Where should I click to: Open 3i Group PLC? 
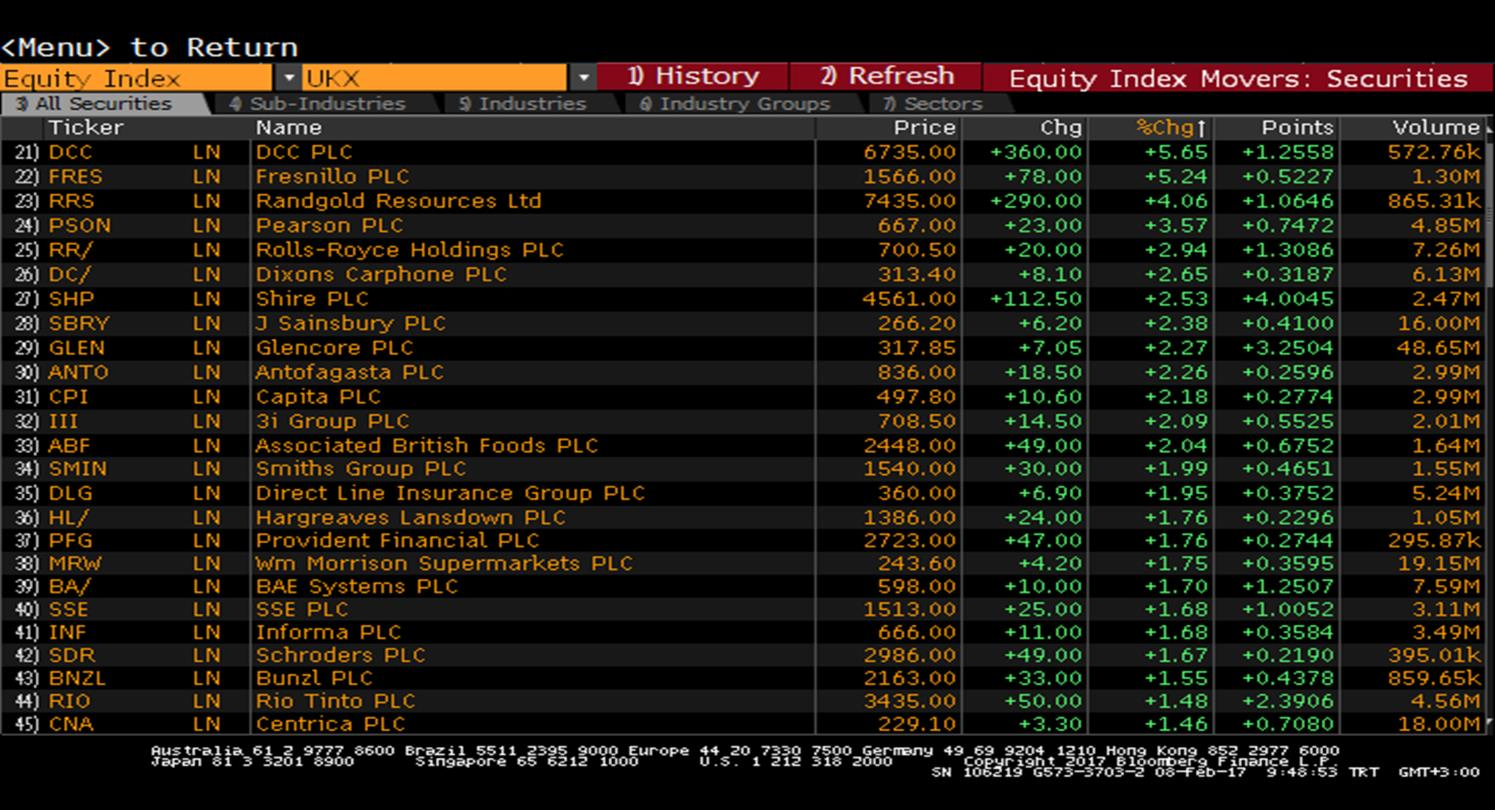click(x=332, y=421)
